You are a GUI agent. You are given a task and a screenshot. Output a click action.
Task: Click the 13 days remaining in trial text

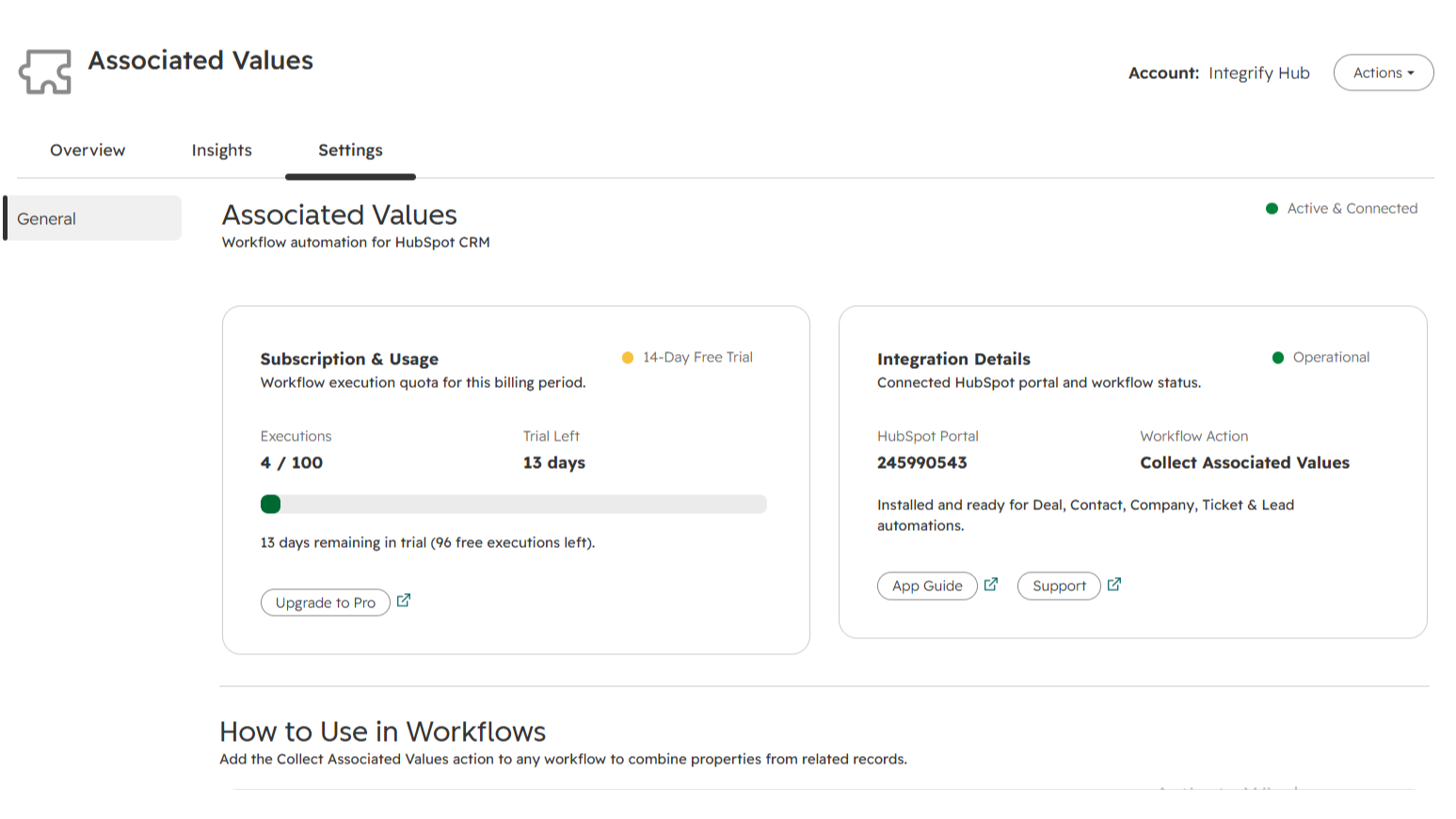pos(427,543)
